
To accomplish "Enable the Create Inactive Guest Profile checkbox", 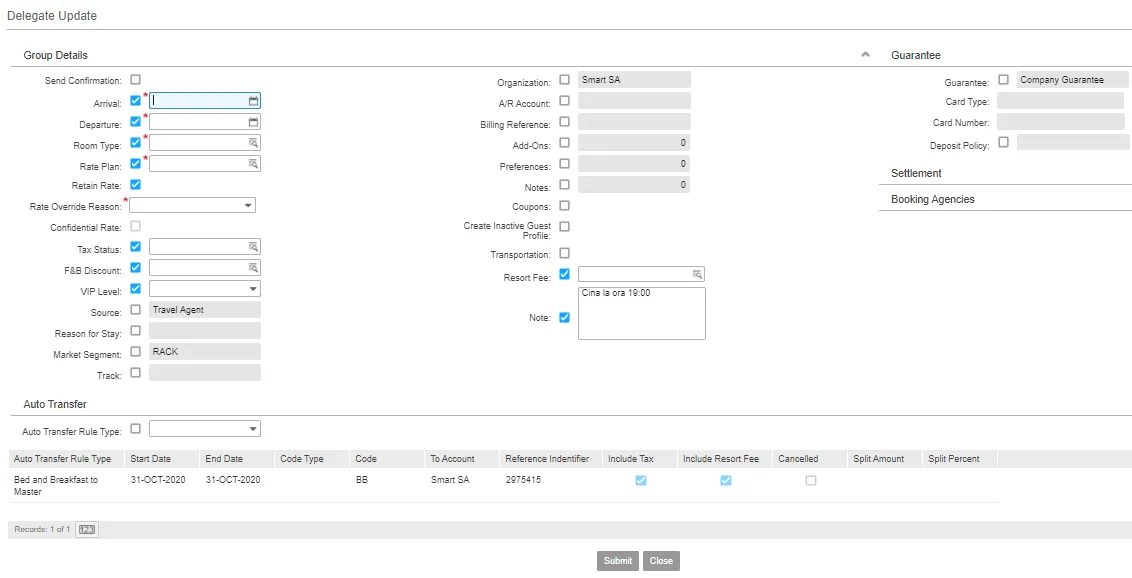I will pyautogui.click(x=565, y=227).
